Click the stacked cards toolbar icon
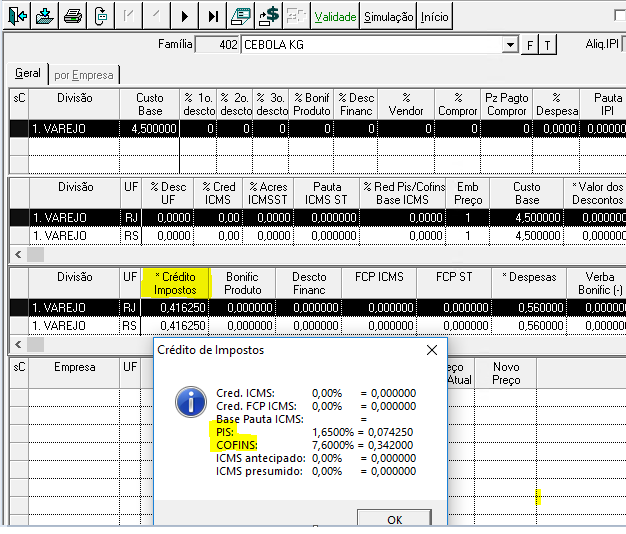Screen dimensions: 626x534 240,16
